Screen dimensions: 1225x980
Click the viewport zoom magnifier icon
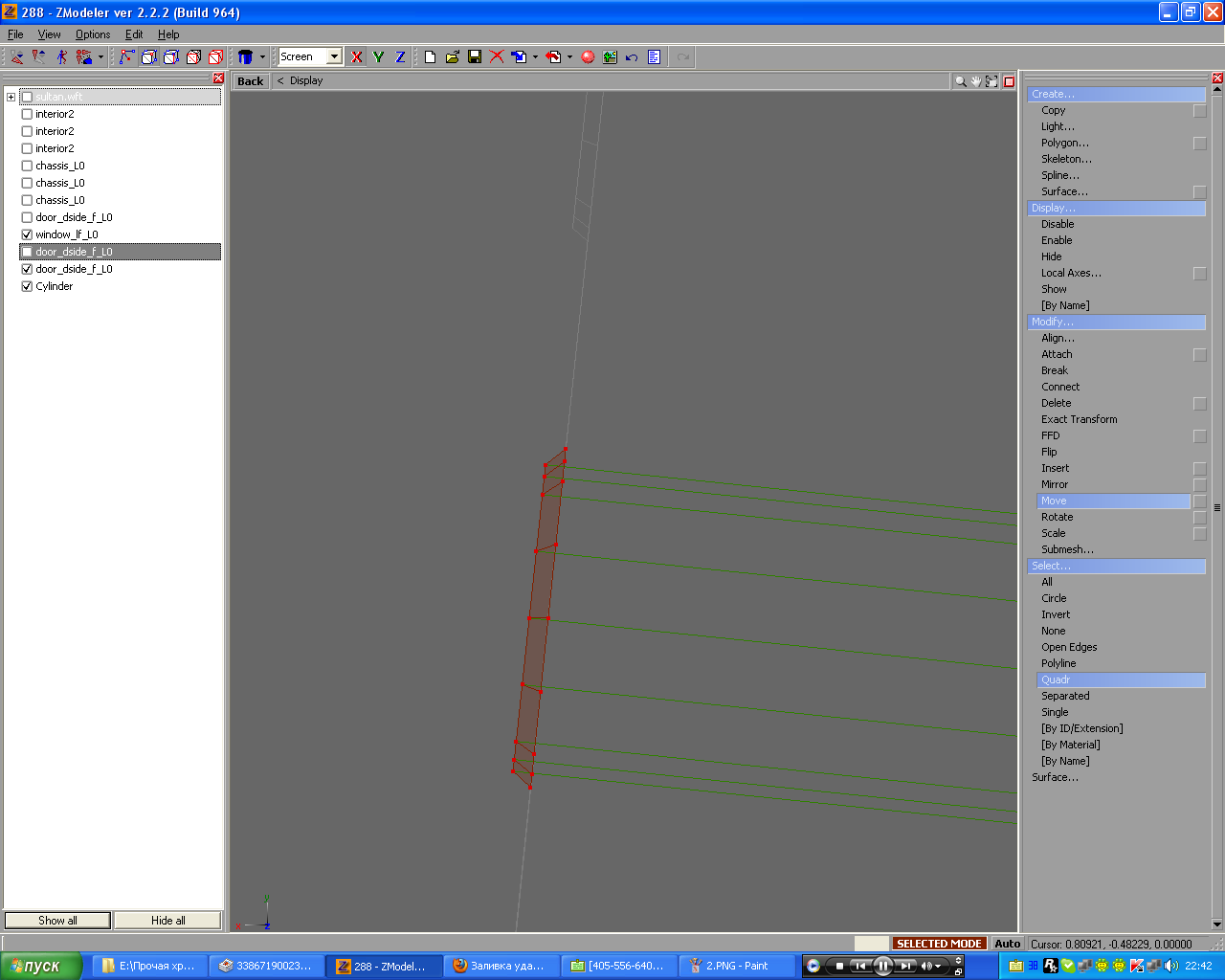[x=960, y=81]
